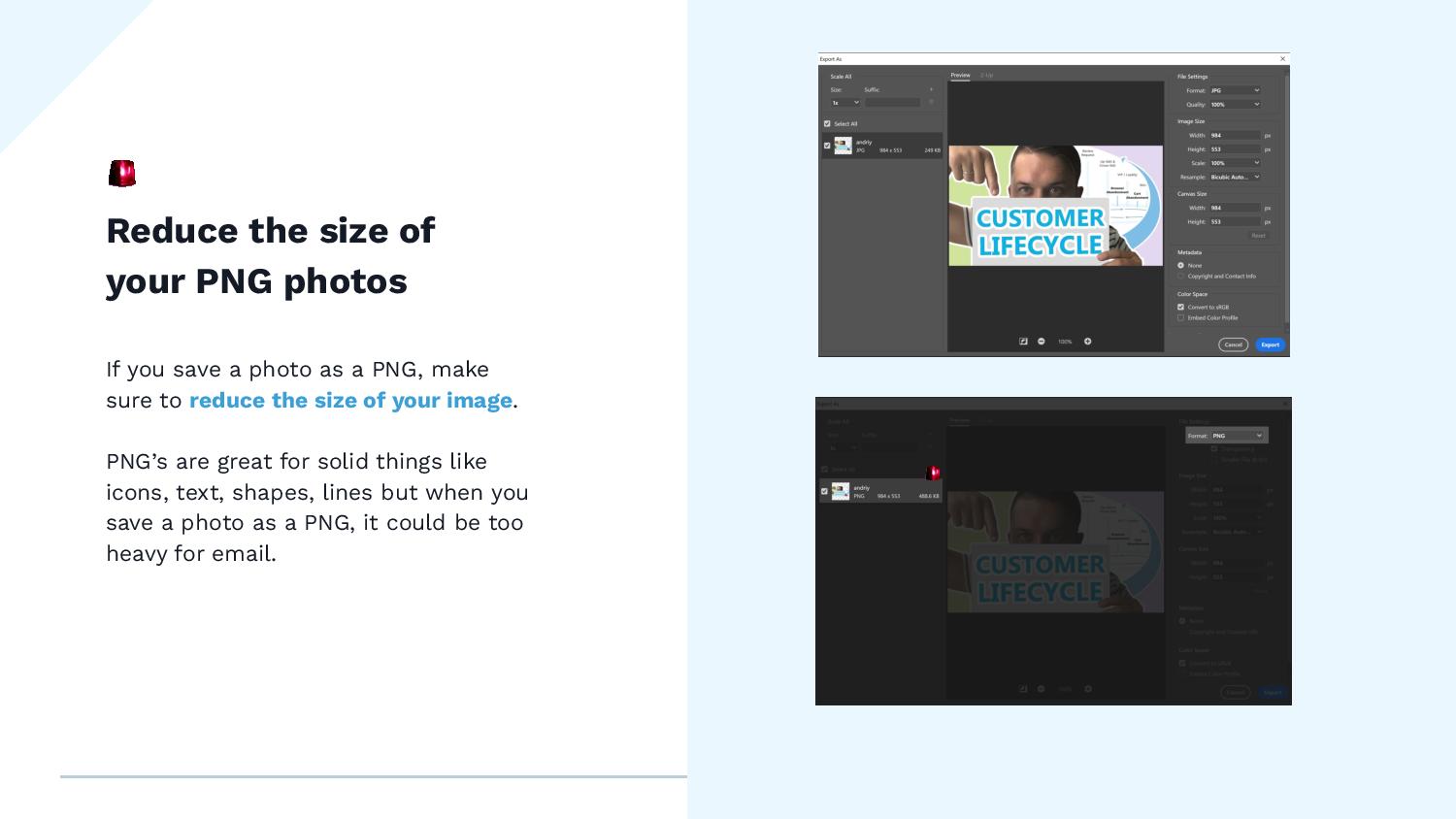1456x819 pixels.
Task: Click Canvas Size Height field showing 553
Action: (1235, 221)
